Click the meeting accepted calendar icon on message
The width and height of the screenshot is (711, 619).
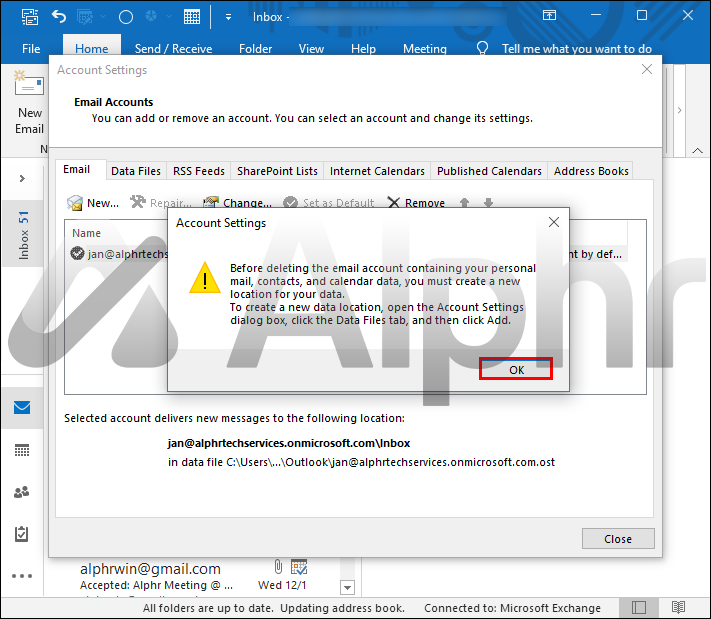point(299,567)
